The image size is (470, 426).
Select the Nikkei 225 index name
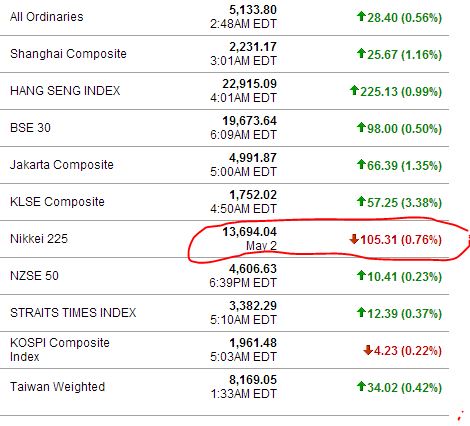(39, 239)
